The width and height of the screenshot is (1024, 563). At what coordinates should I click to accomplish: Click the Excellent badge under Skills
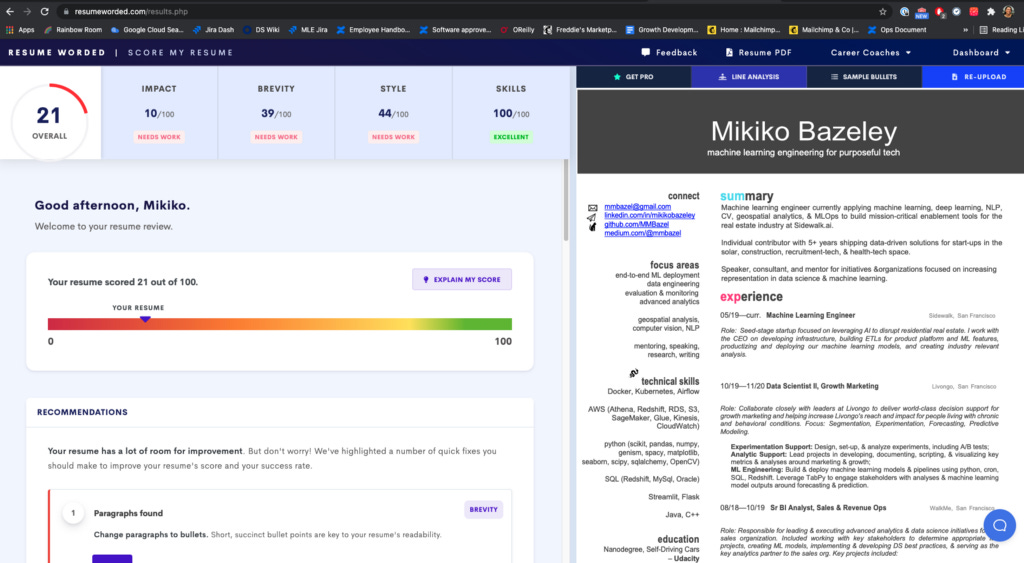coord(511,137)
